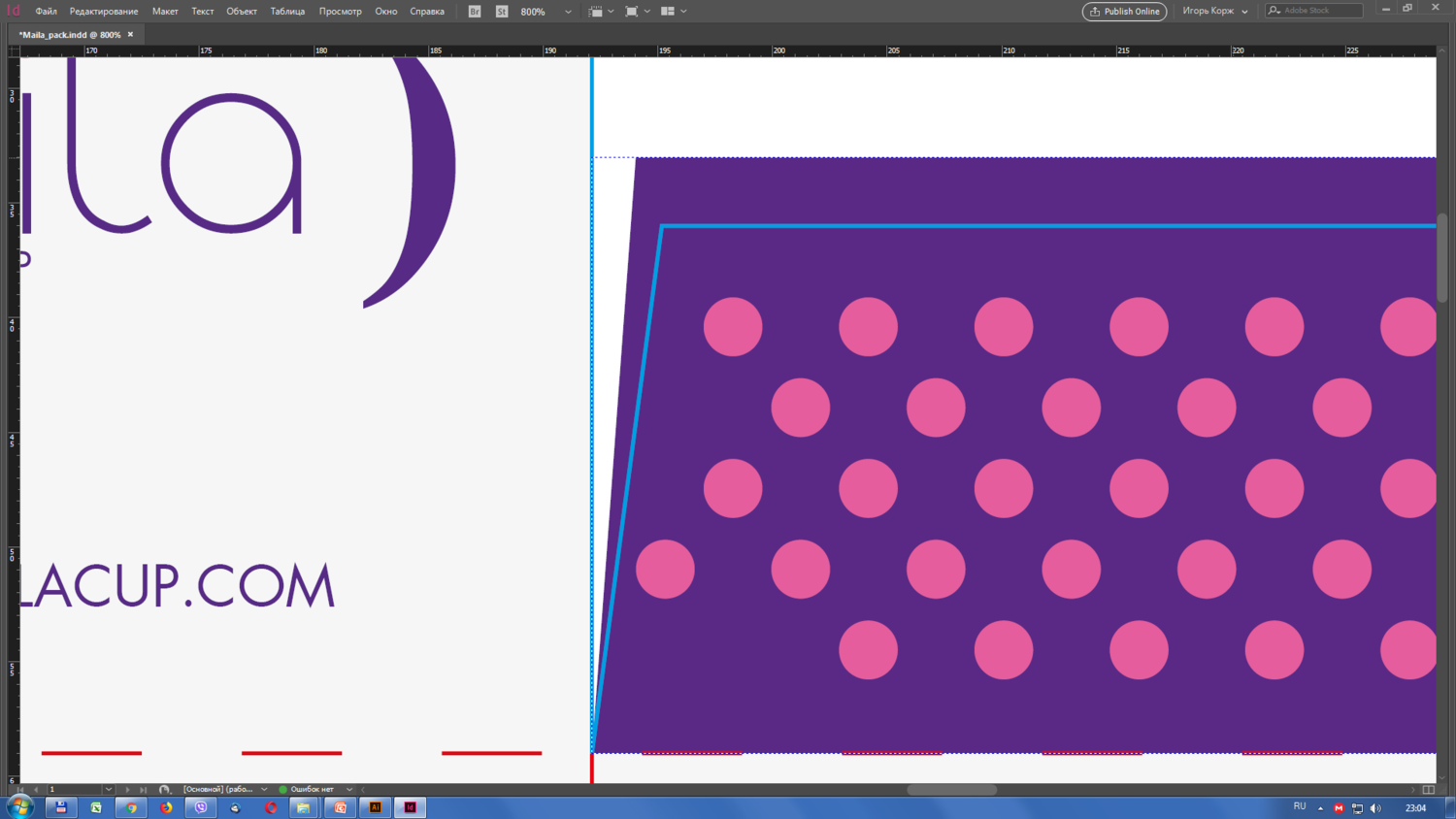Expand the page number dropdown
1456x819 pixels.
pos(109,790)
